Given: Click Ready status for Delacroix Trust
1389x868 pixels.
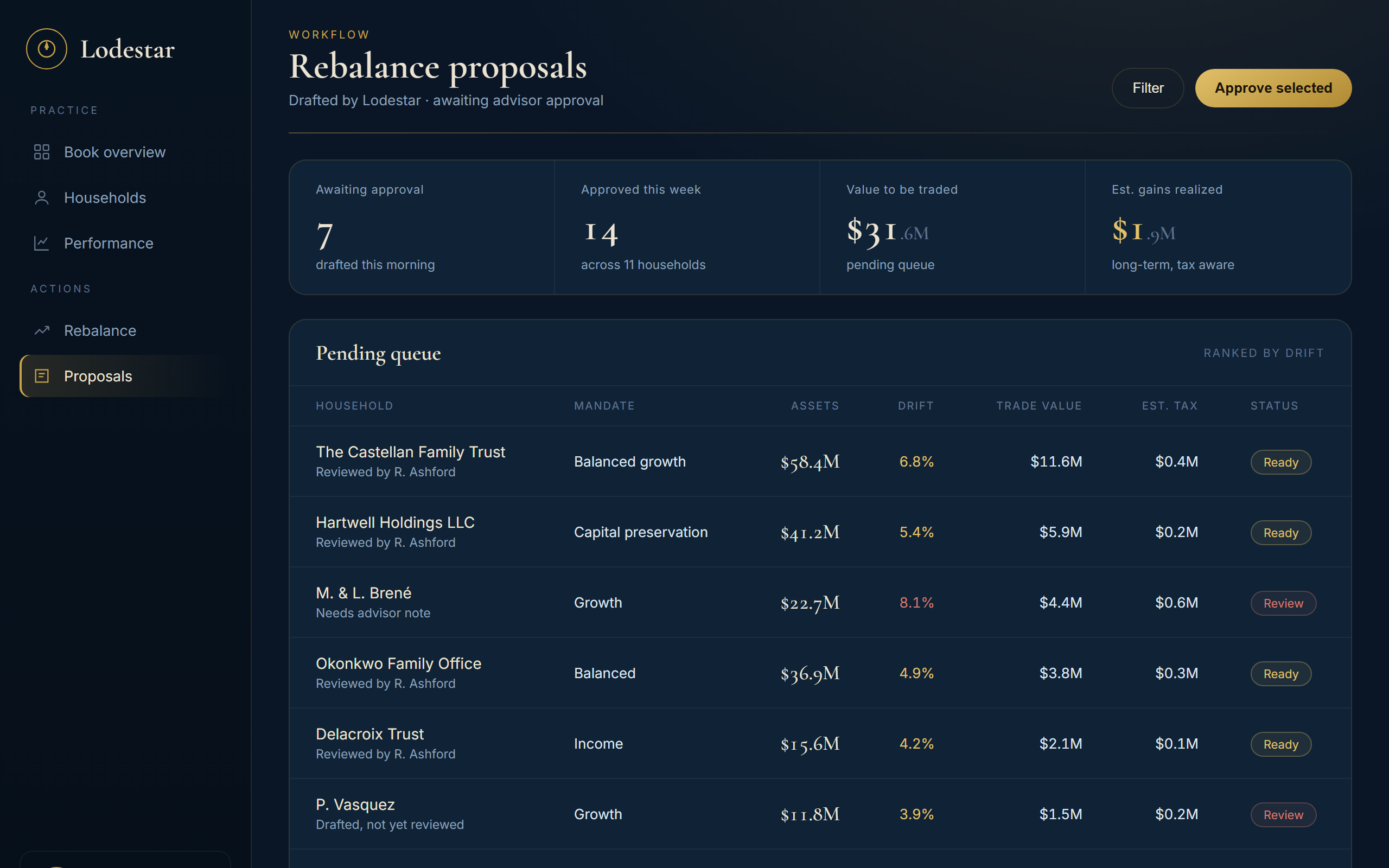Looking at the screenshot, I should [x=1280, y=744].
